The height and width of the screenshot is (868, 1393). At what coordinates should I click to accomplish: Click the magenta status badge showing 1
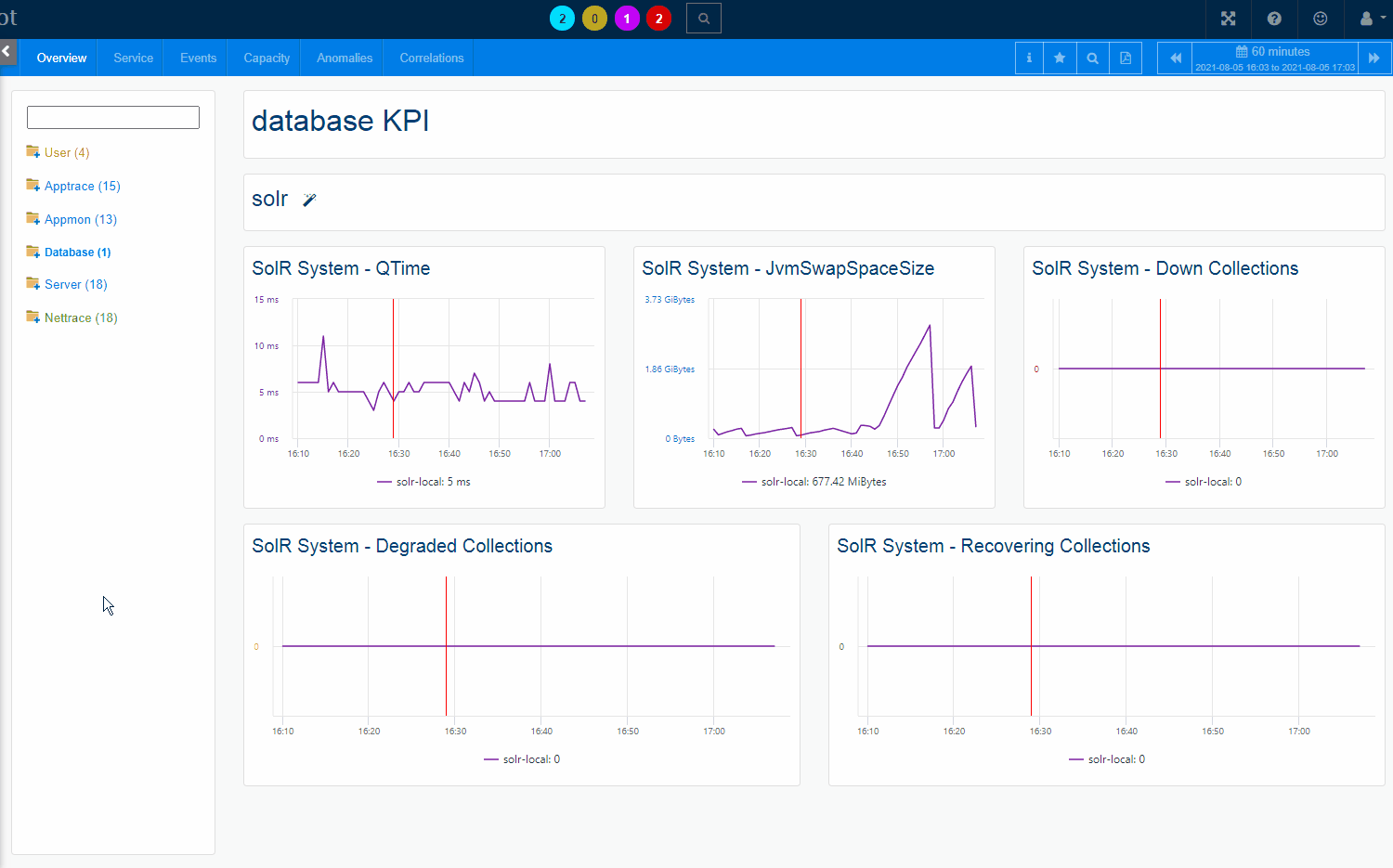point(627,19)
